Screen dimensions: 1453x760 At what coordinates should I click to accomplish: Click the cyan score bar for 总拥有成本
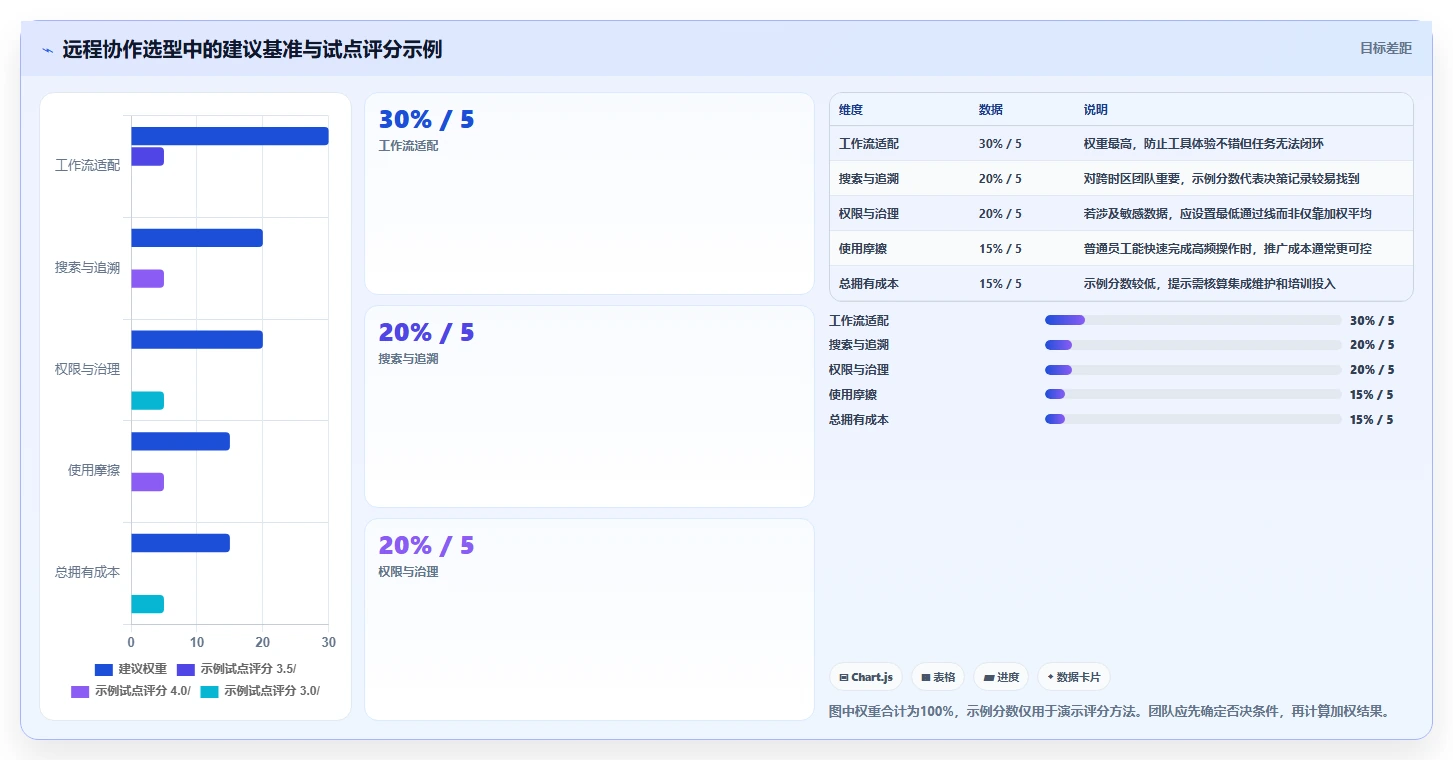click(x=147, y=604)
